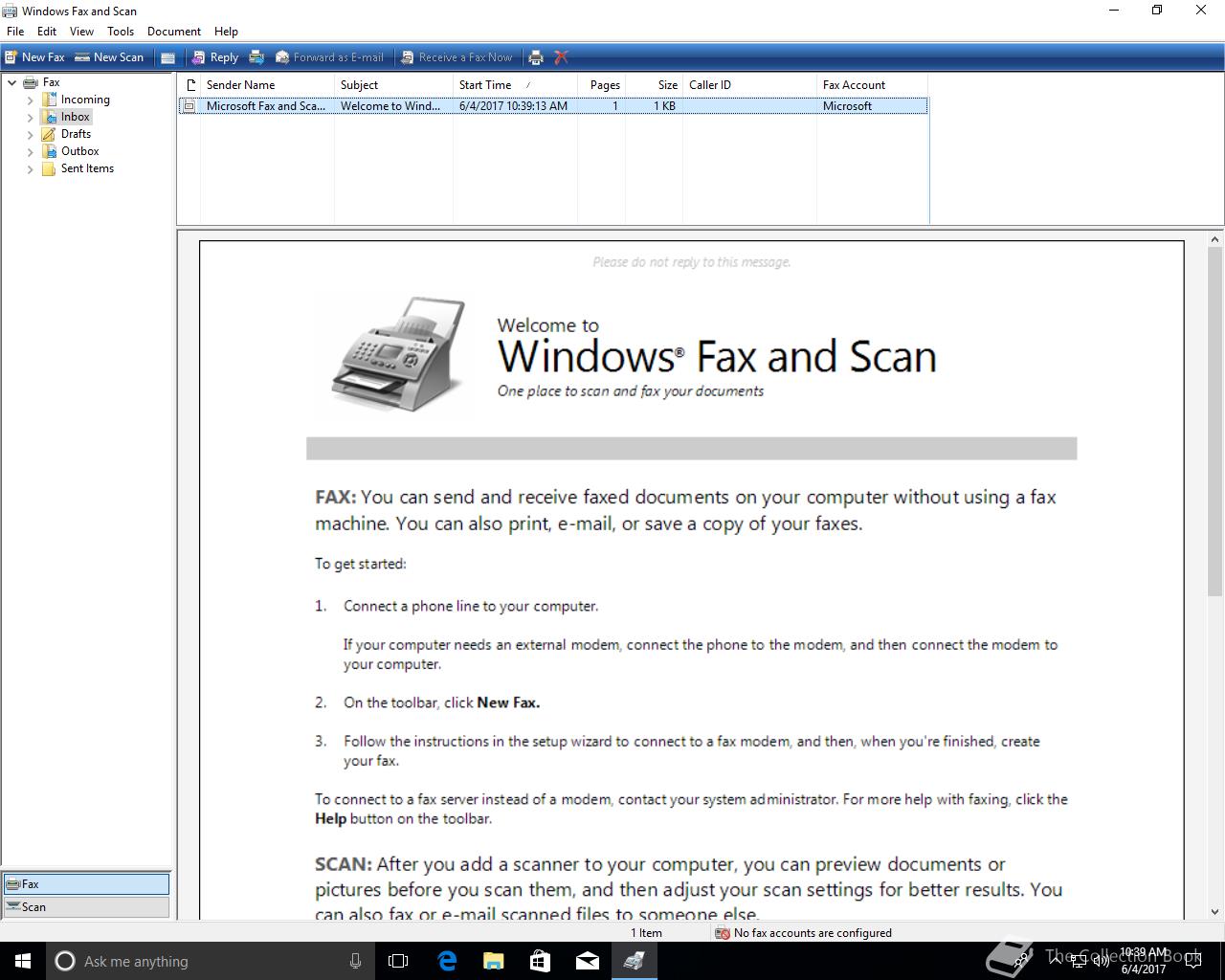Launch Microsoft Edge from taskbar
This screenshot has height=980, width=1225.
point(447,961)
